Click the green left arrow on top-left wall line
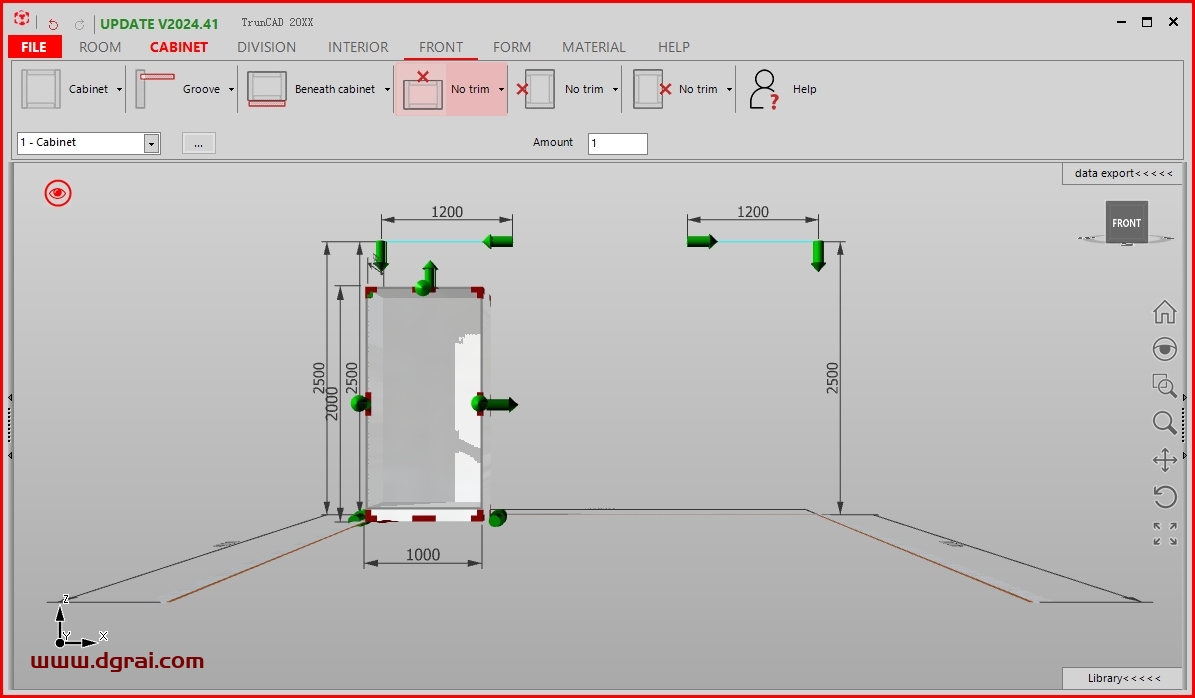The height and width of the screenshot is (698, 1195). click(x=498, y=242)
